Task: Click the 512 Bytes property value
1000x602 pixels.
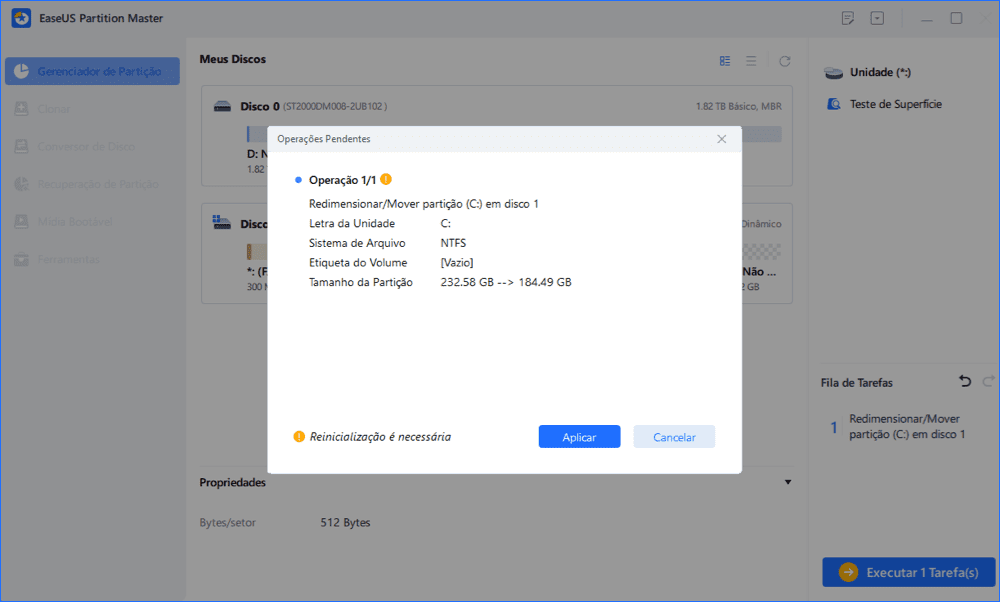Action: point(345,522)
